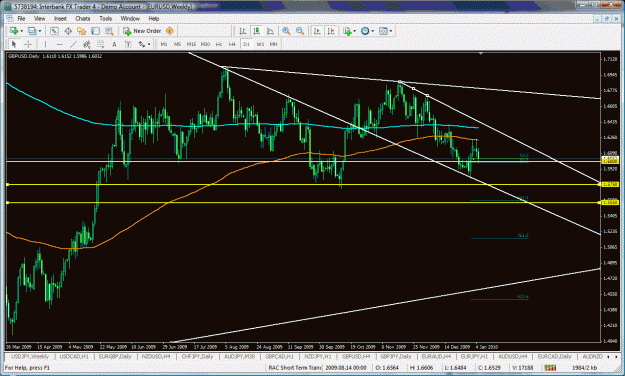Expand the Templates dropdown arrow
The height and width of the screenshot is (376, 625).
tap(391, 31)
